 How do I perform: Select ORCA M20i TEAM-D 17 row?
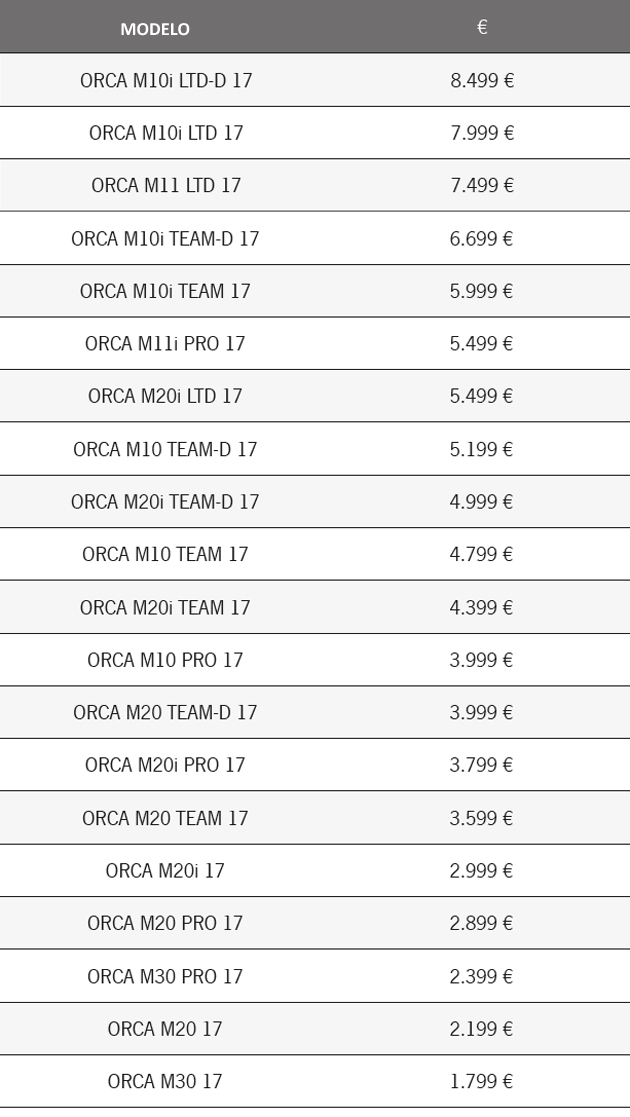pyautogui.click(x=315, y=502)
